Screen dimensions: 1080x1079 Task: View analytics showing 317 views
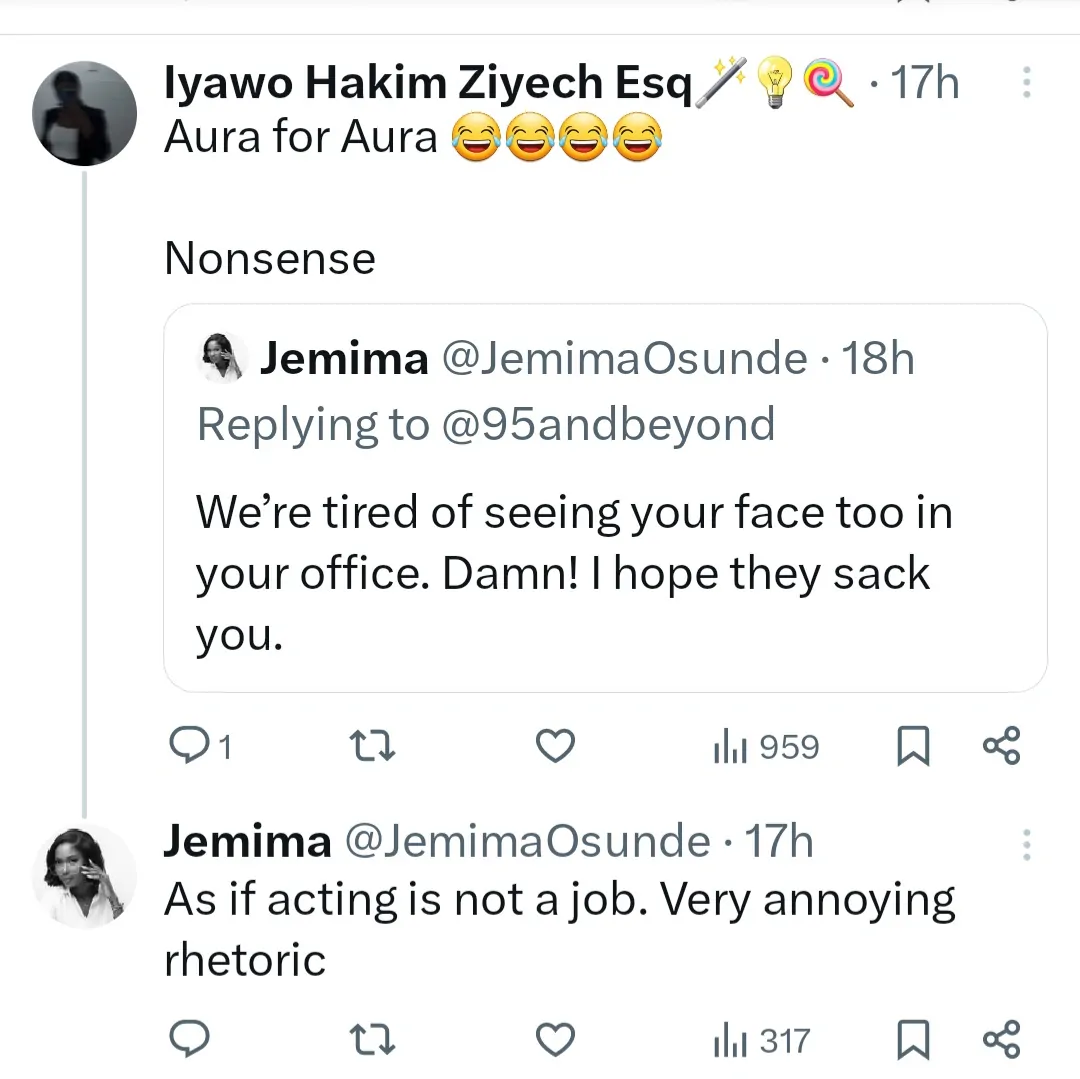click(760, 1041)
